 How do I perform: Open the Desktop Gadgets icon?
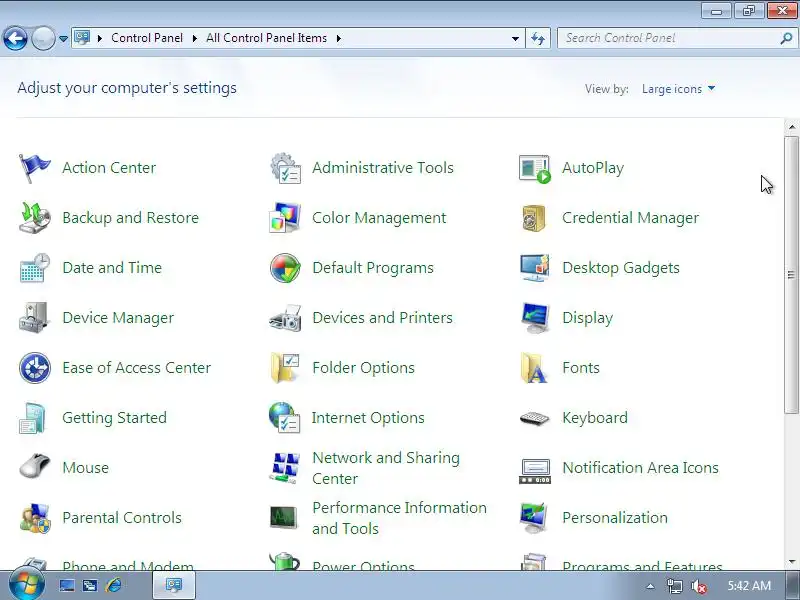[535, 268]
